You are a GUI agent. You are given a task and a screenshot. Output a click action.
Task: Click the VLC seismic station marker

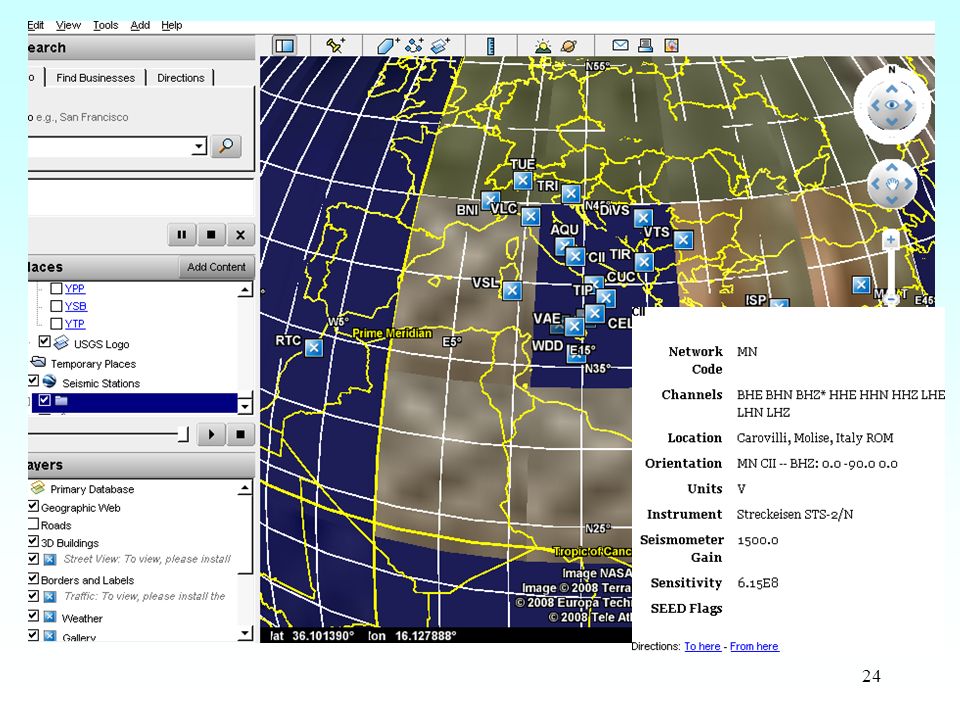tap(530, 216)
